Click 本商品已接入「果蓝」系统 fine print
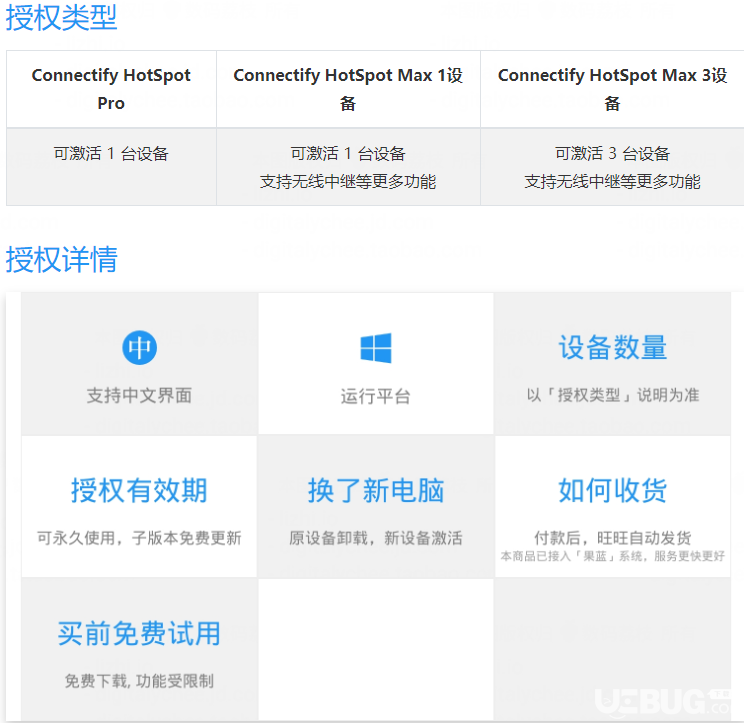 (613, 556)
